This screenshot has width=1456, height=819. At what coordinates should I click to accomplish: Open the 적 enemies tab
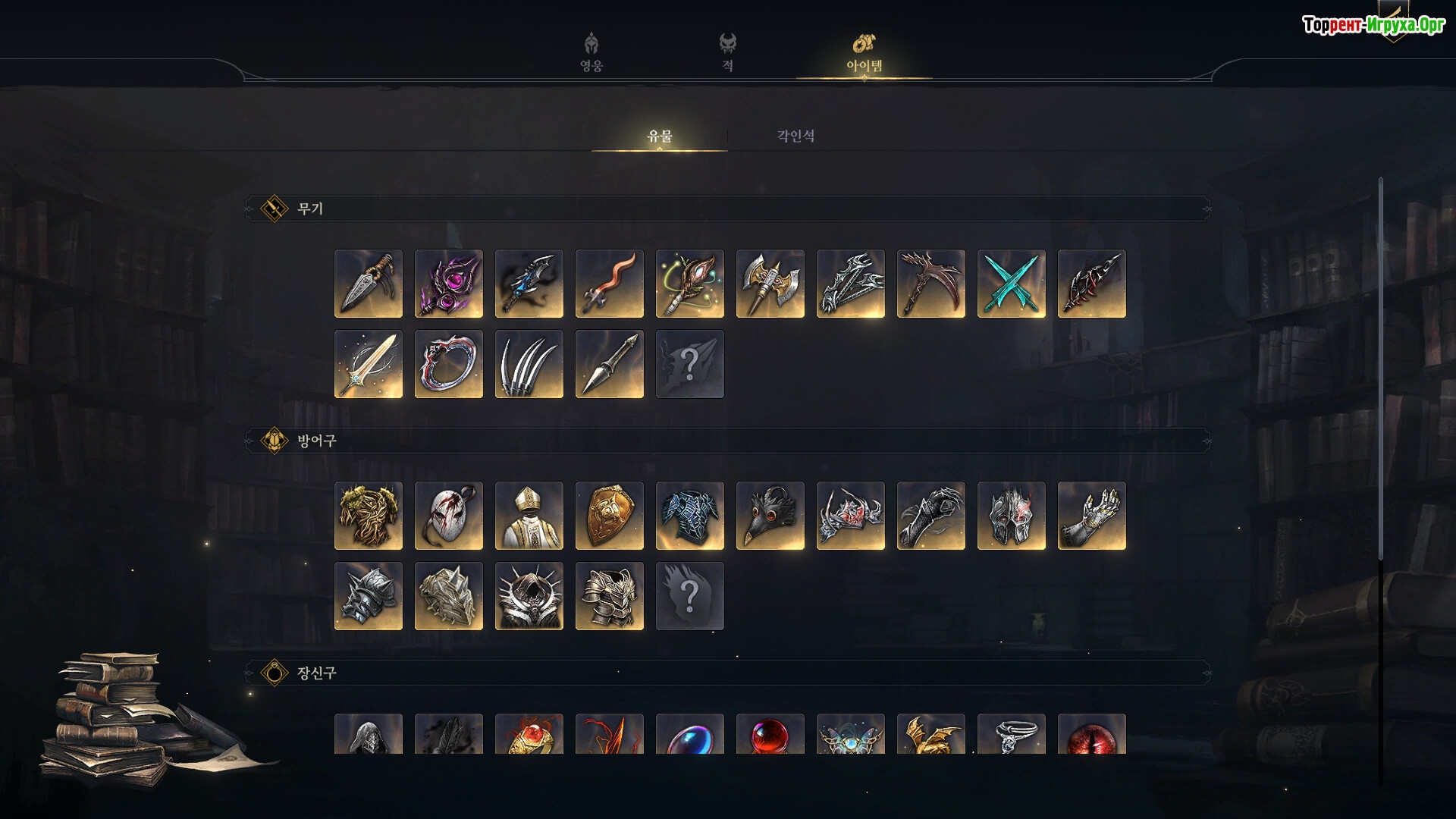pos(728,52)
